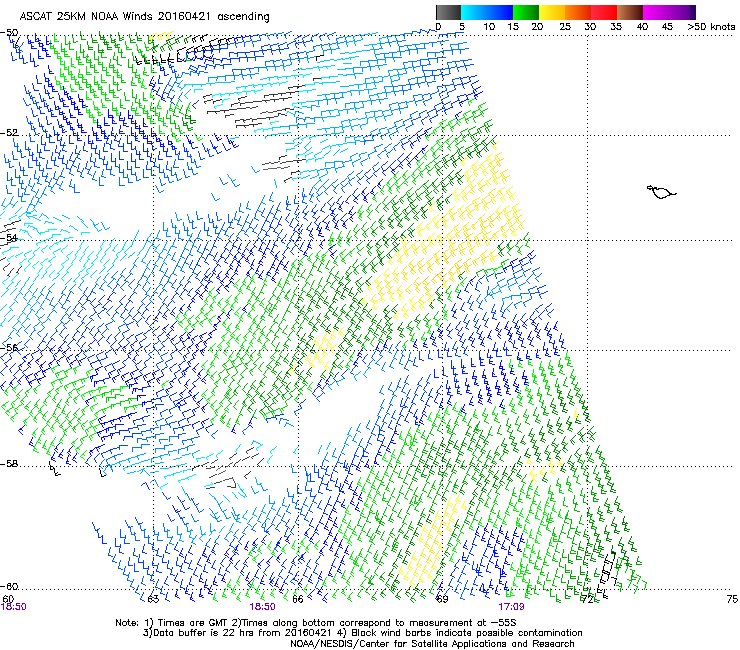Click the '72' longitude label

point(588,599)
